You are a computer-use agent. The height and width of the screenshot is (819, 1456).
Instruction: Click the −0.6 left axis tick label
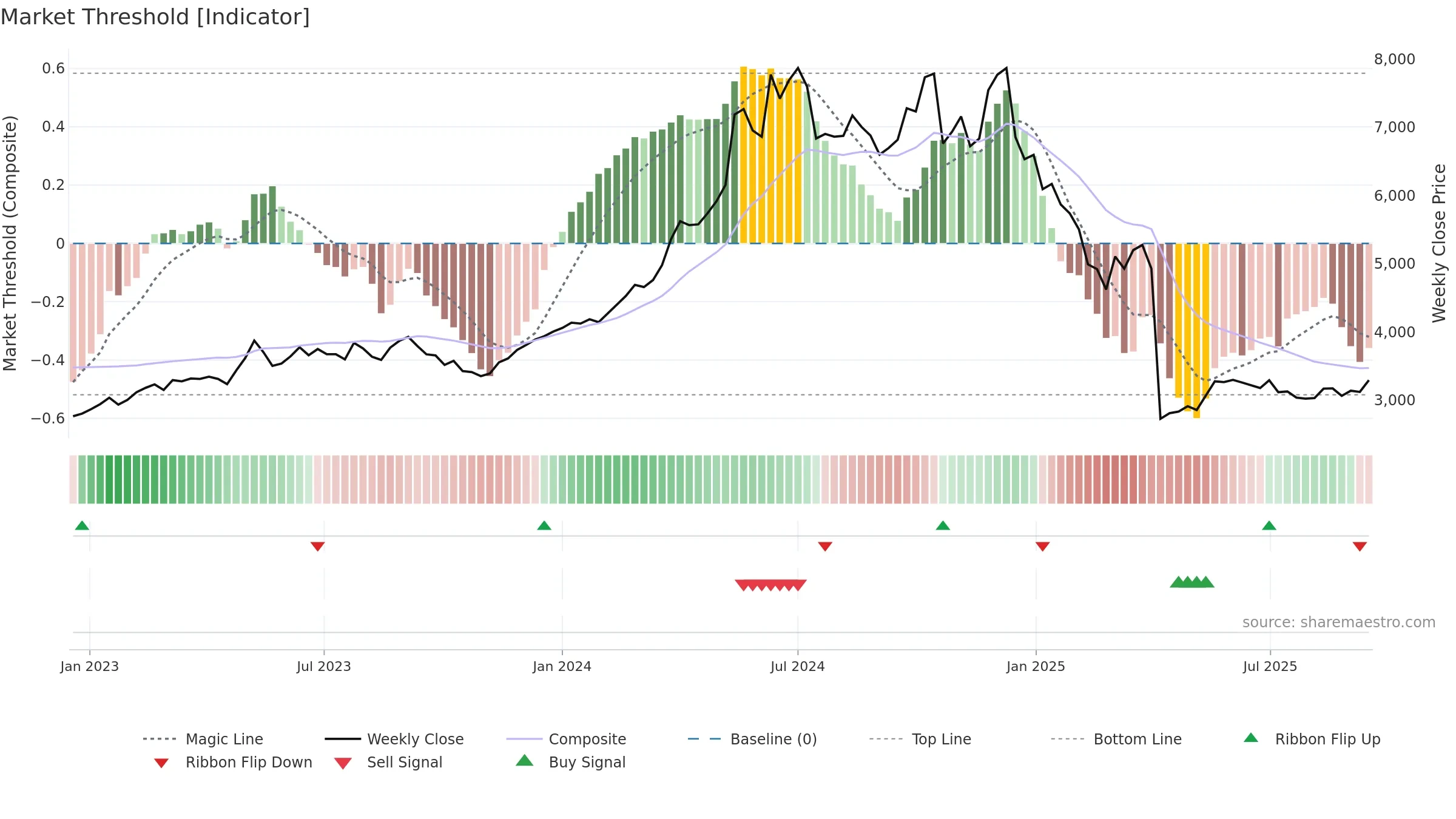tap(48, 418)
